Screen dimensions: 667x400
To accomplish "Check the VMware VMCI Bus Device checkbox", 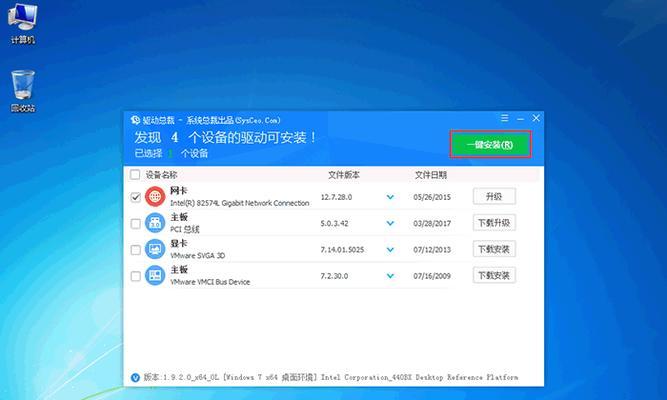I will 135,276.
